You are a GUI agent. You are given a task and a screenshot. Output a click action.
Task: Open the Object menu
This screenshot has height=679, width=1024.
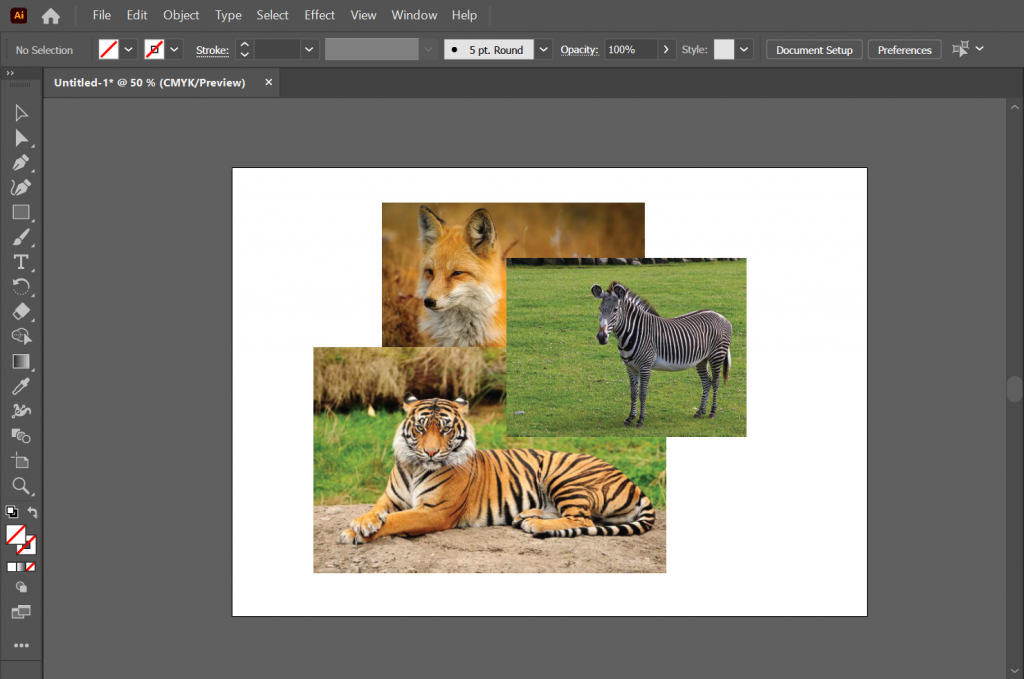point(181,15)
